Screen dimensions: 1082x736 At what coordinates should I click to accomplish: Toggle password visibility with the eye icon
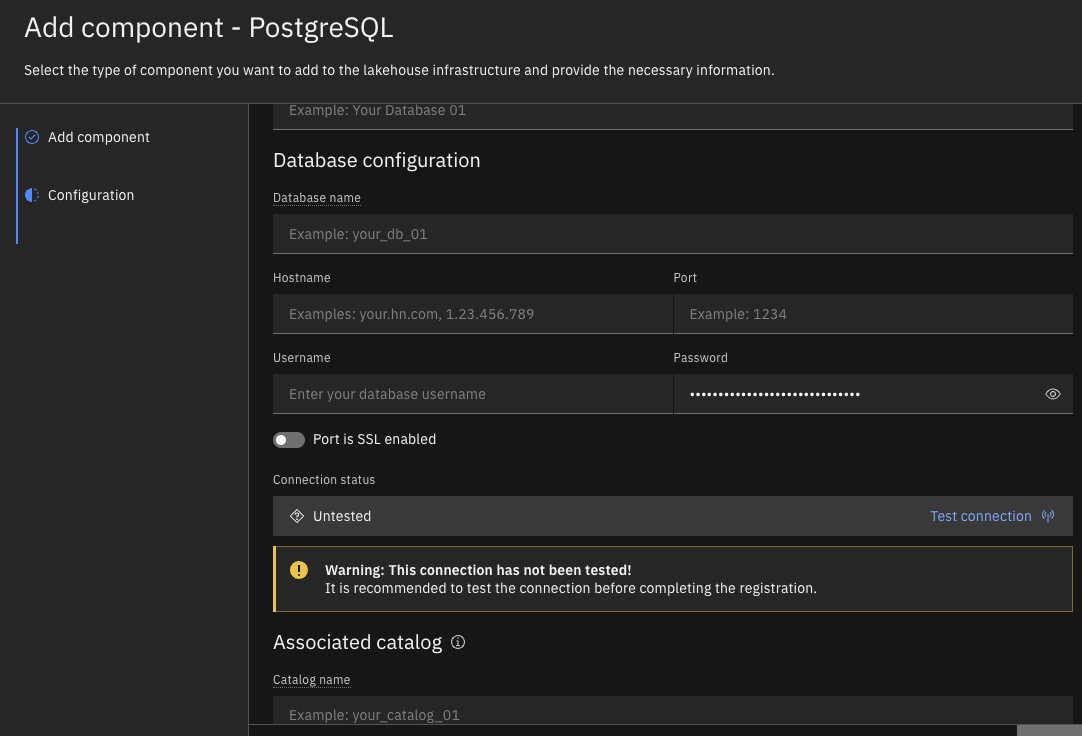click(1052, 394)
